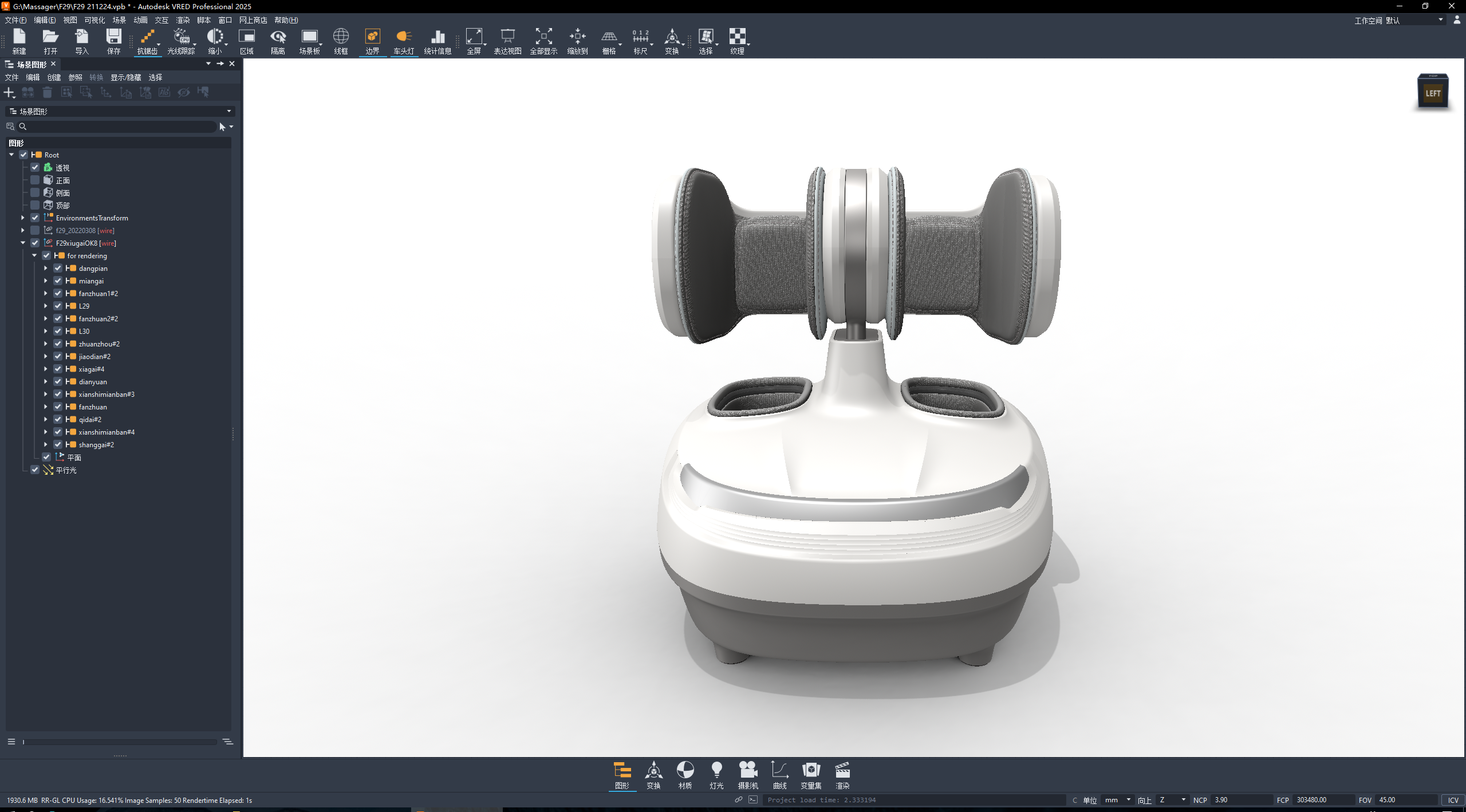The height and width of the screenshot is (812, 1466).
Task: Uncheck visibility of f29_20220308 [wire] node
Action: (35, 230)
